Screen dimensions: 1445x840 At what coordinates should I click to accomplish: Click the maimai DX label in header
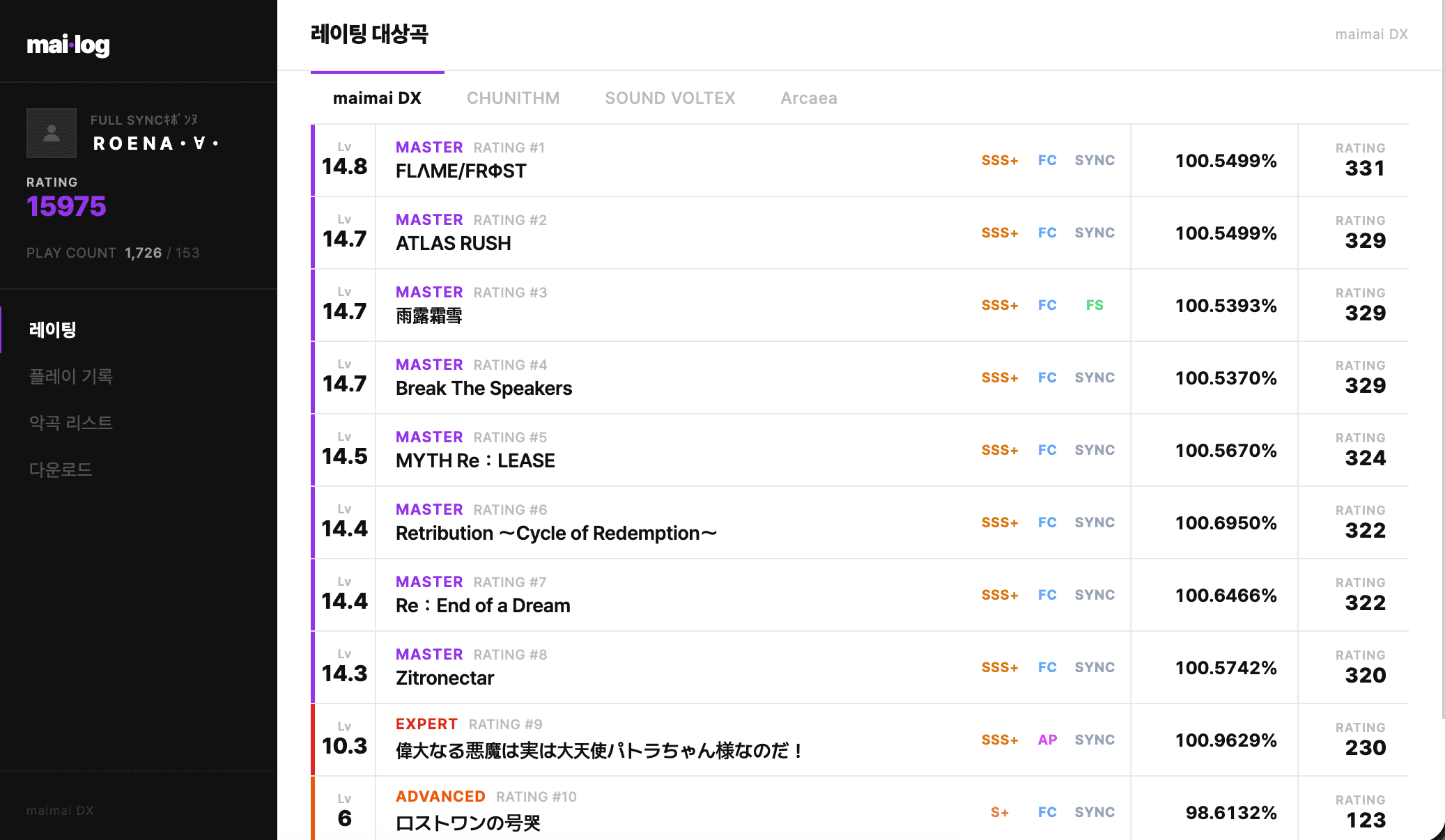pos(1371,34)
